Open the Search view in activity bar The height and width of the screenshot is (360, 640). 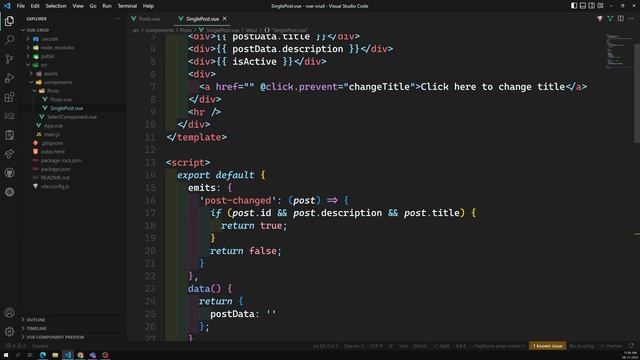pyautogui.click(x=9, y=40)
